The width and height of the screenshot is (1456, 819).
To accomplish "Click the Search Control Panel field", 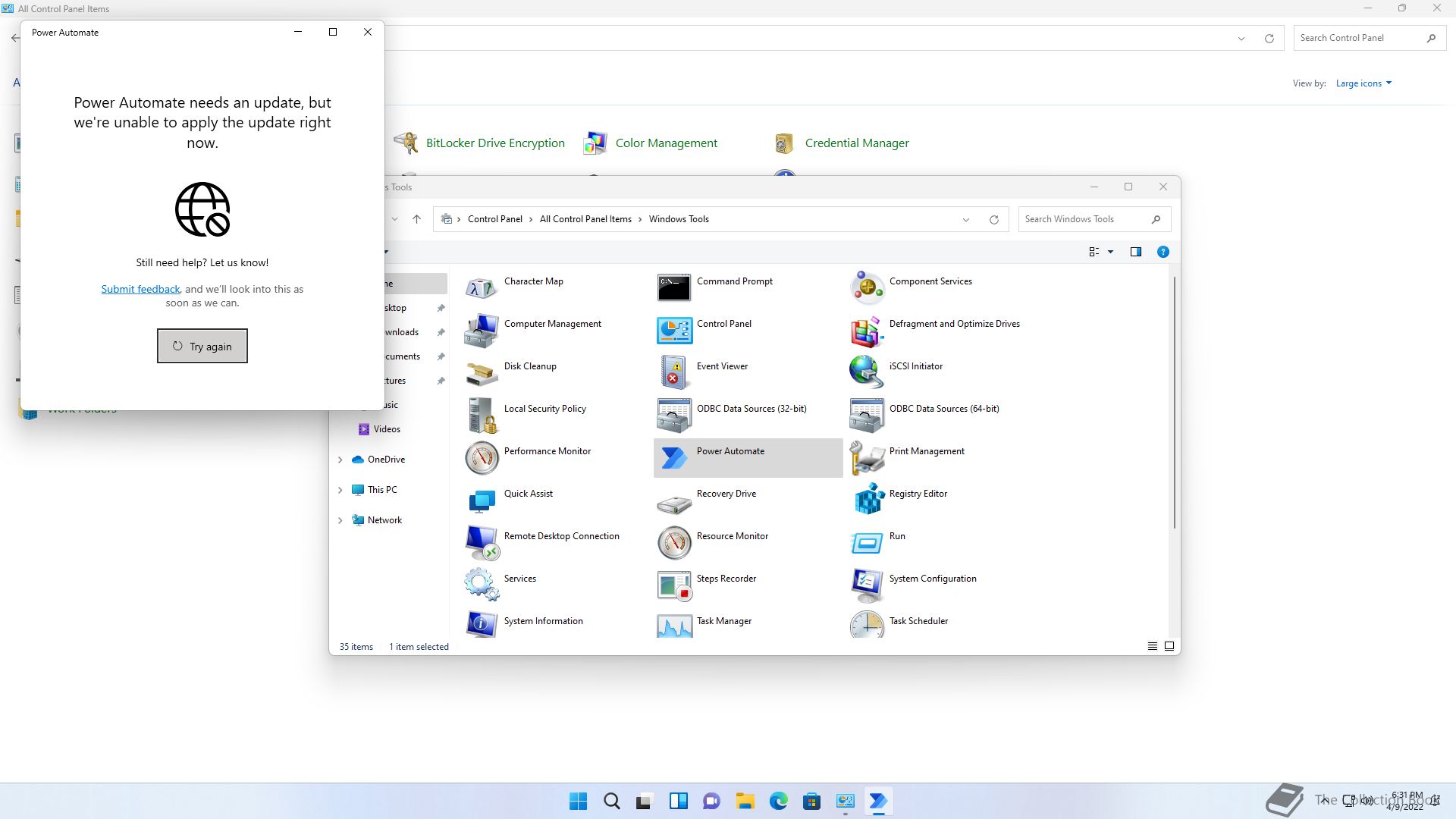I will coord(1370,38).
